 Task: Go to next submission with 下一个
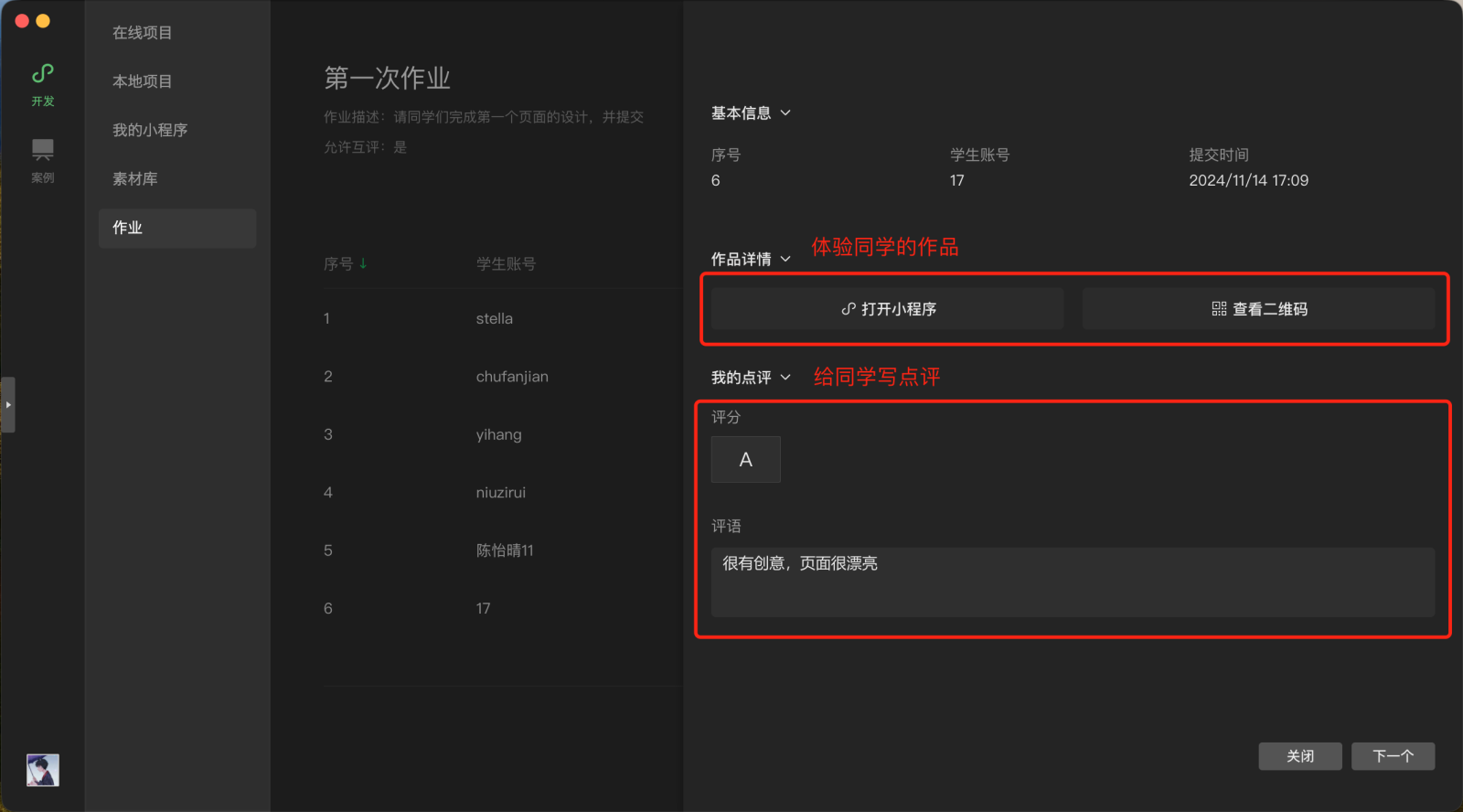(1394, 756)
